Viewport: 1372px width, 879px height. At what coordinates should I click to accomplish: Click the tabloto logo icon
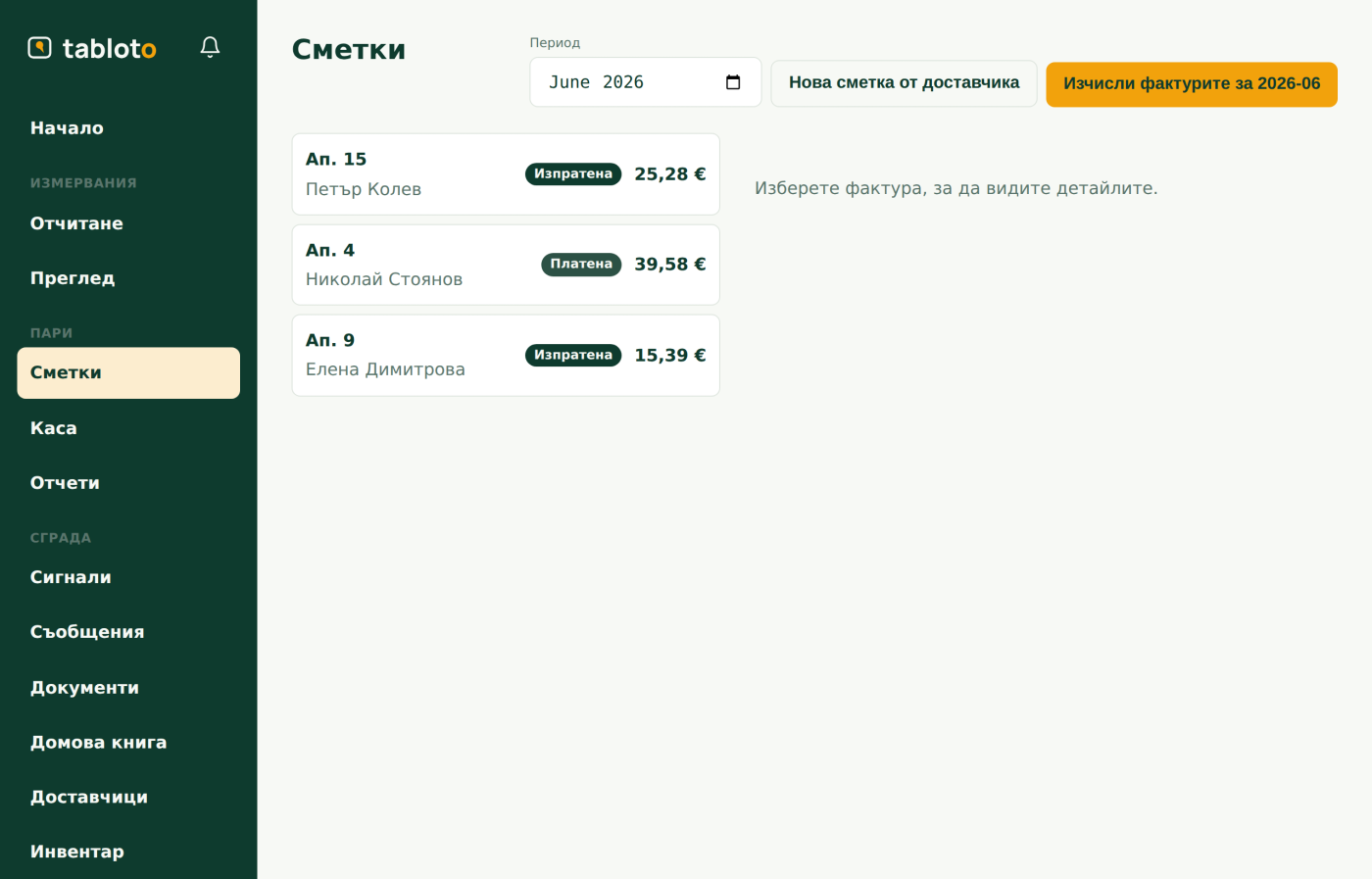tap(39, 47)
